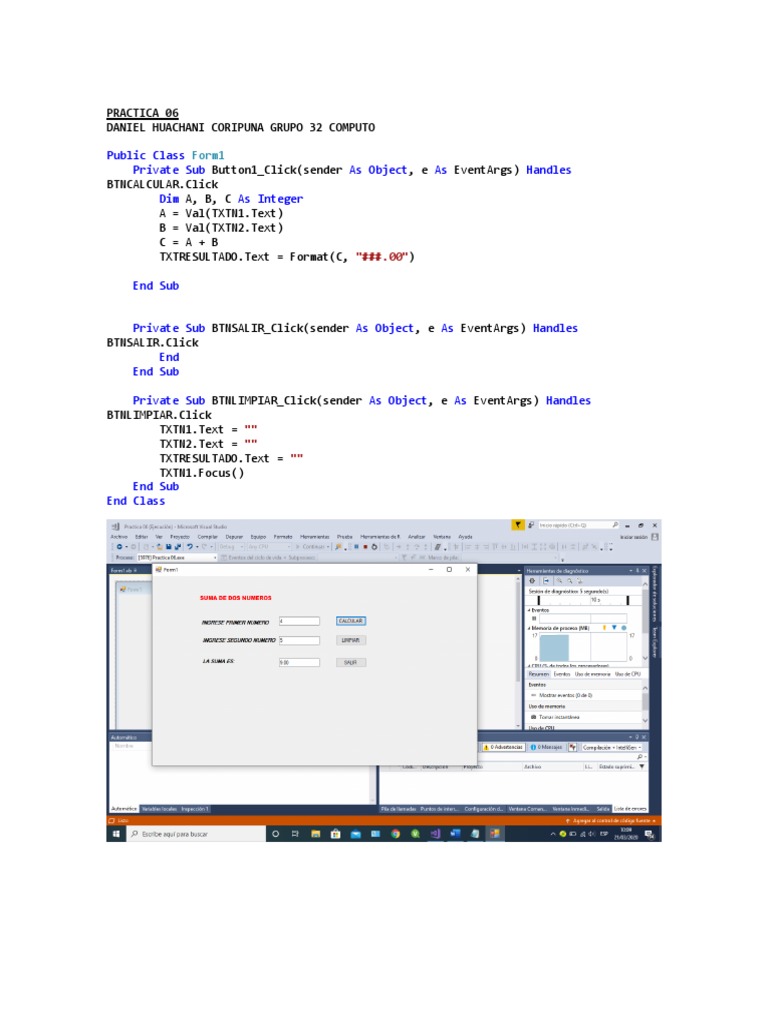768x1024 pixels.
Task: Click the Chrome icon in the taskbar
Action: coord(395,833)
